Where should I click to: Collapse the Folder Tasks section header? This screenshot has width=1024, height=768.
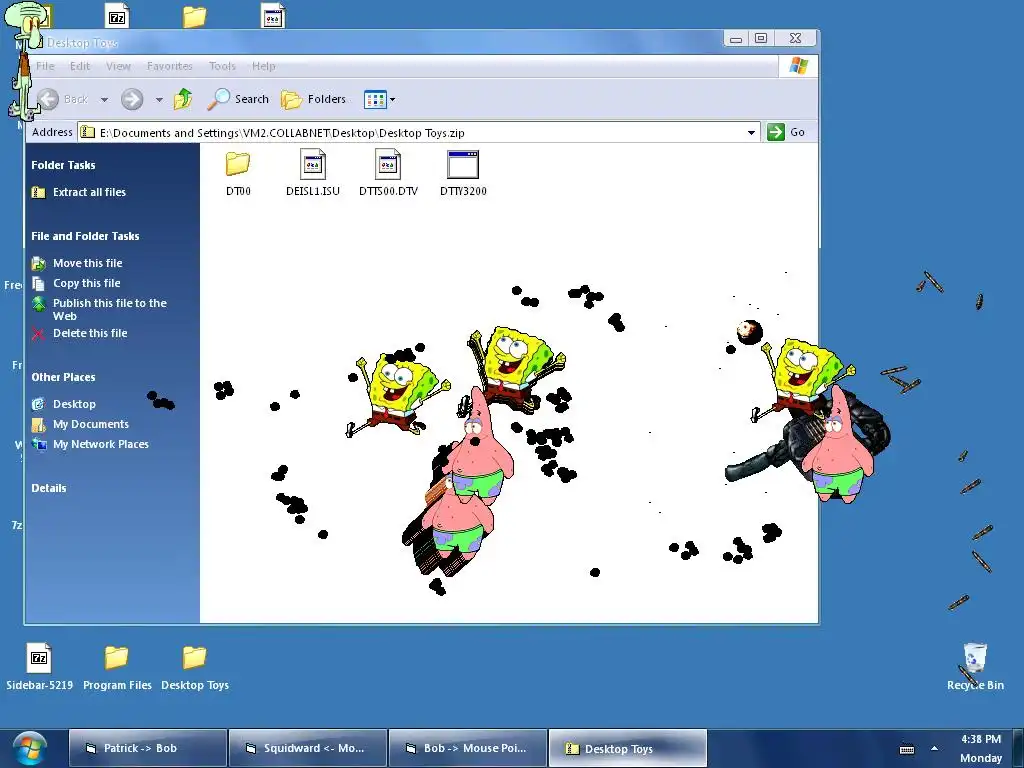(63, 165)
